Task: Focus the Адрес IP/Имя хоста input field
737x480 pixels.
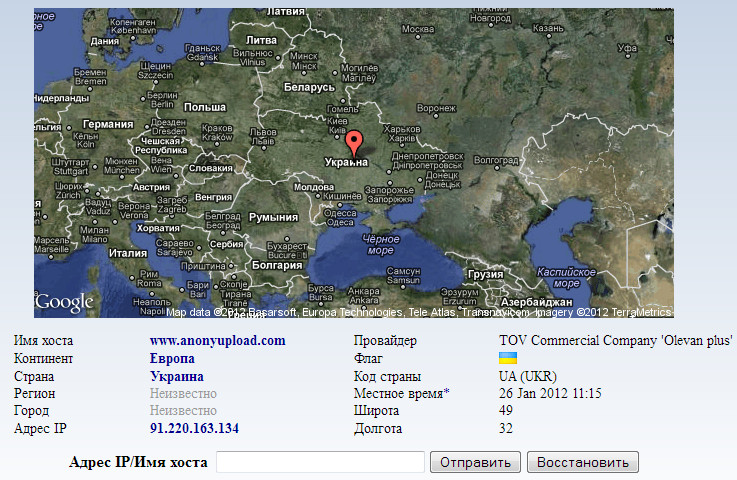Action: [320, 462]
